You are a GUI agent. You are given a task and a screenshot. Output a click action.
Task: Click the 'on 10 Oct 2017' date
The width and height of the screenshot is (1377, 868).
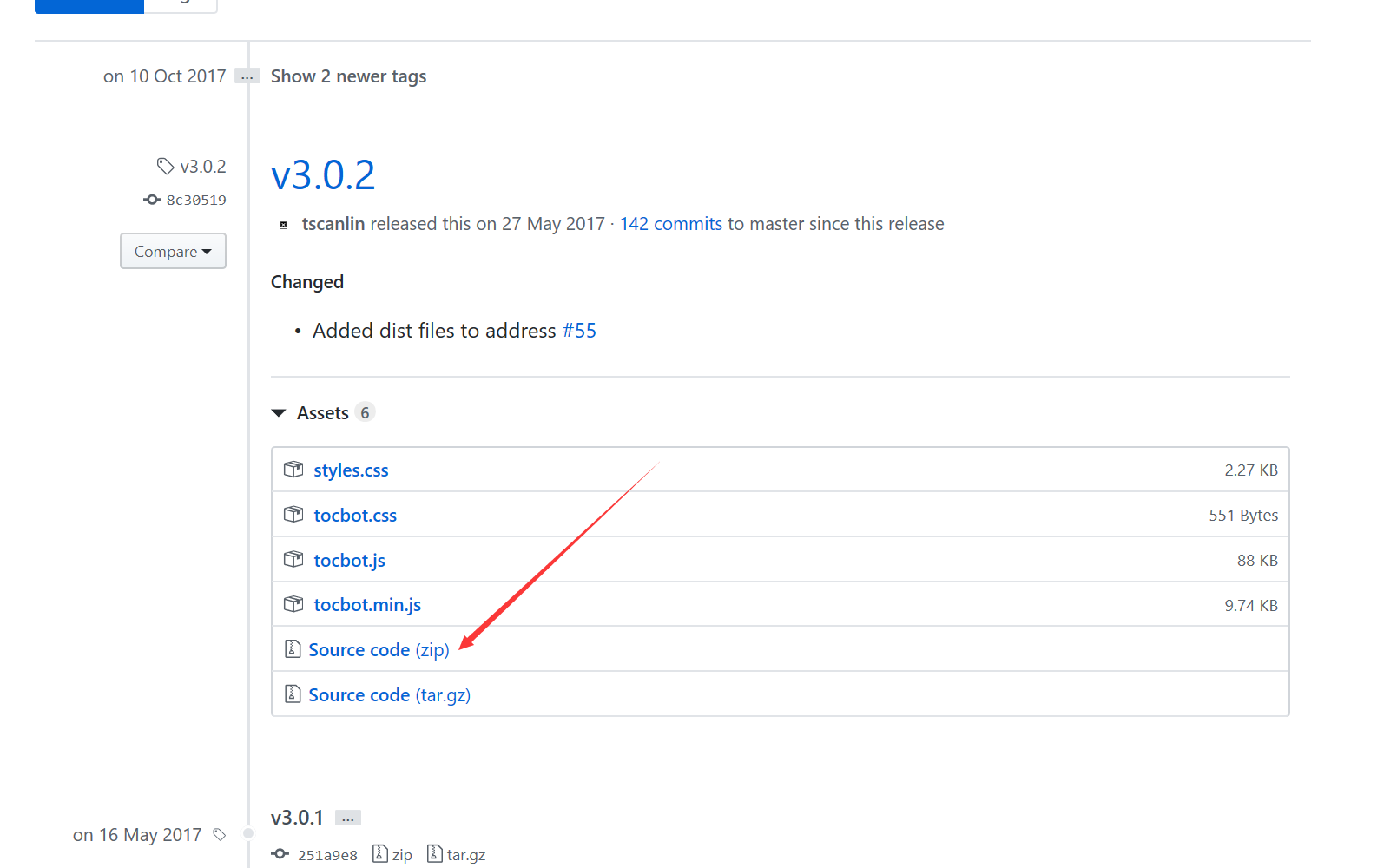pyautogui.click(x=165, y=76)
